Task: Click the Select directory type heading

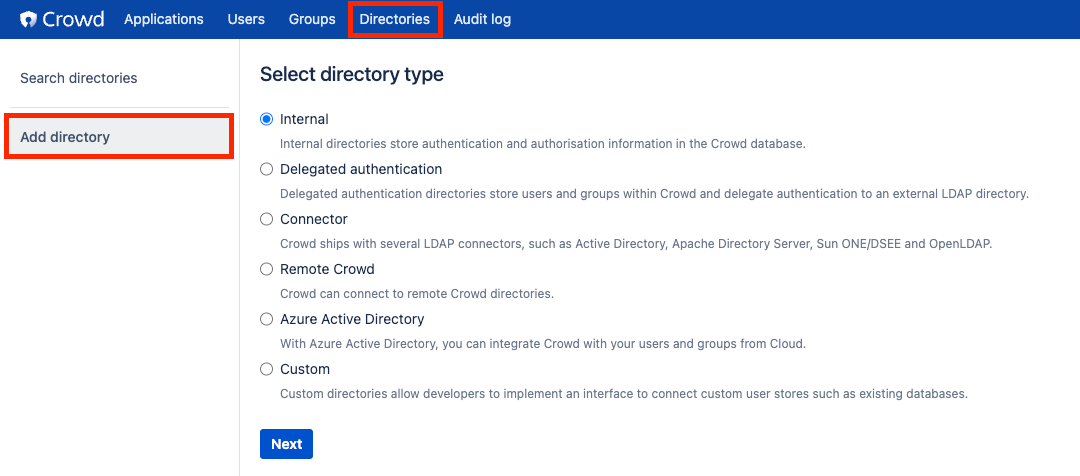Action: 351,74
